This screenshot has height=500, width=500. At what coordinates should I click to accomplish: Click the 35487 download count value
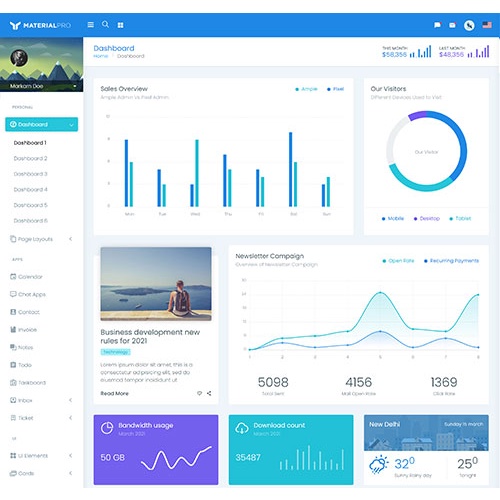[x=248, y=457]
